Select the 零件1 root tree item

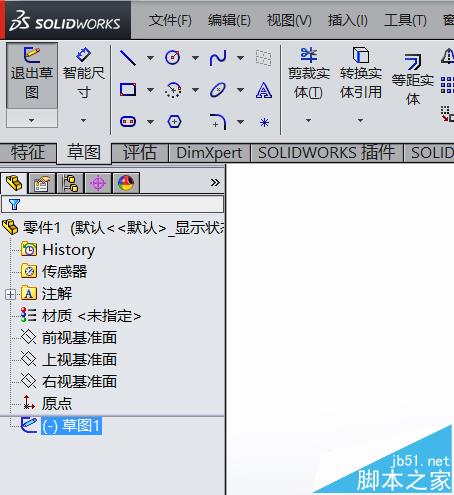[x=113, y=228]
